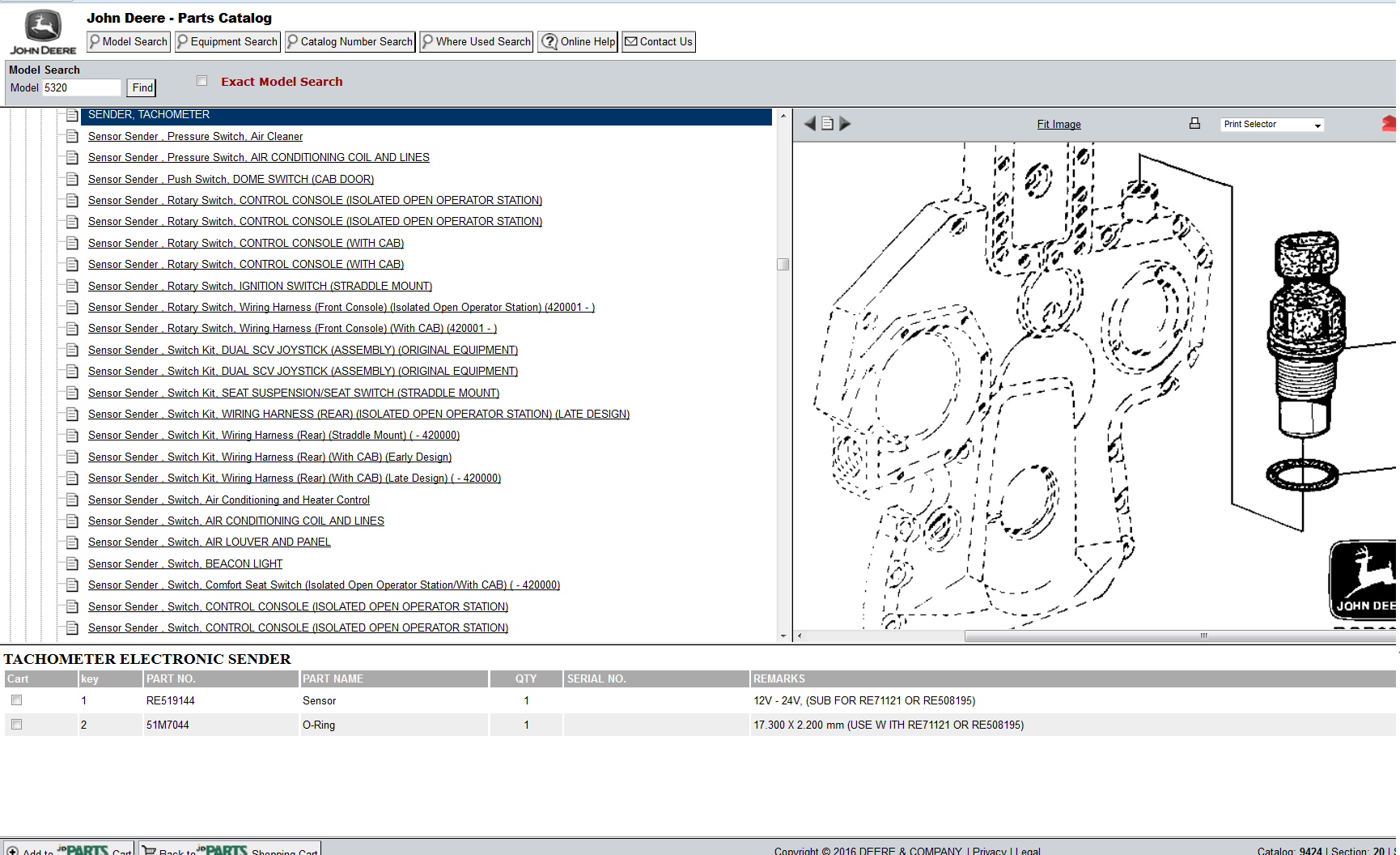Click the red icon at the image toolbar's right end
Image resolution: width=1400 pixels, height=855 pixels.
(1389, 124)
